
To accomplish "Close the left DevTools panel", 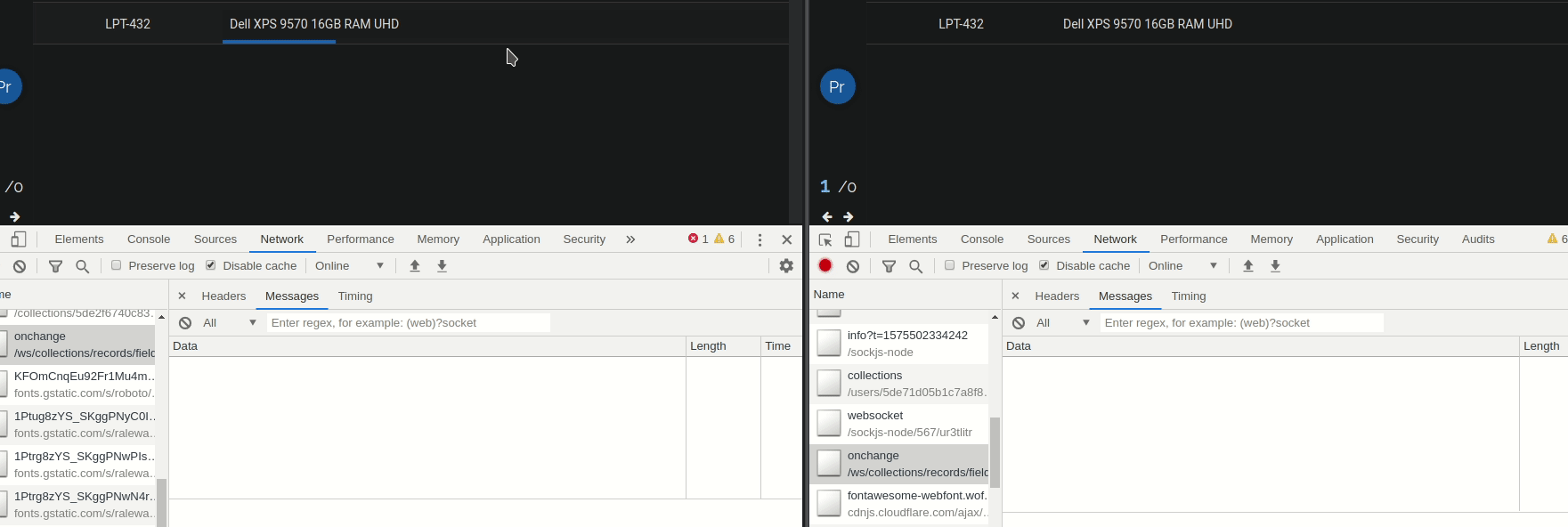I will 787,239.
